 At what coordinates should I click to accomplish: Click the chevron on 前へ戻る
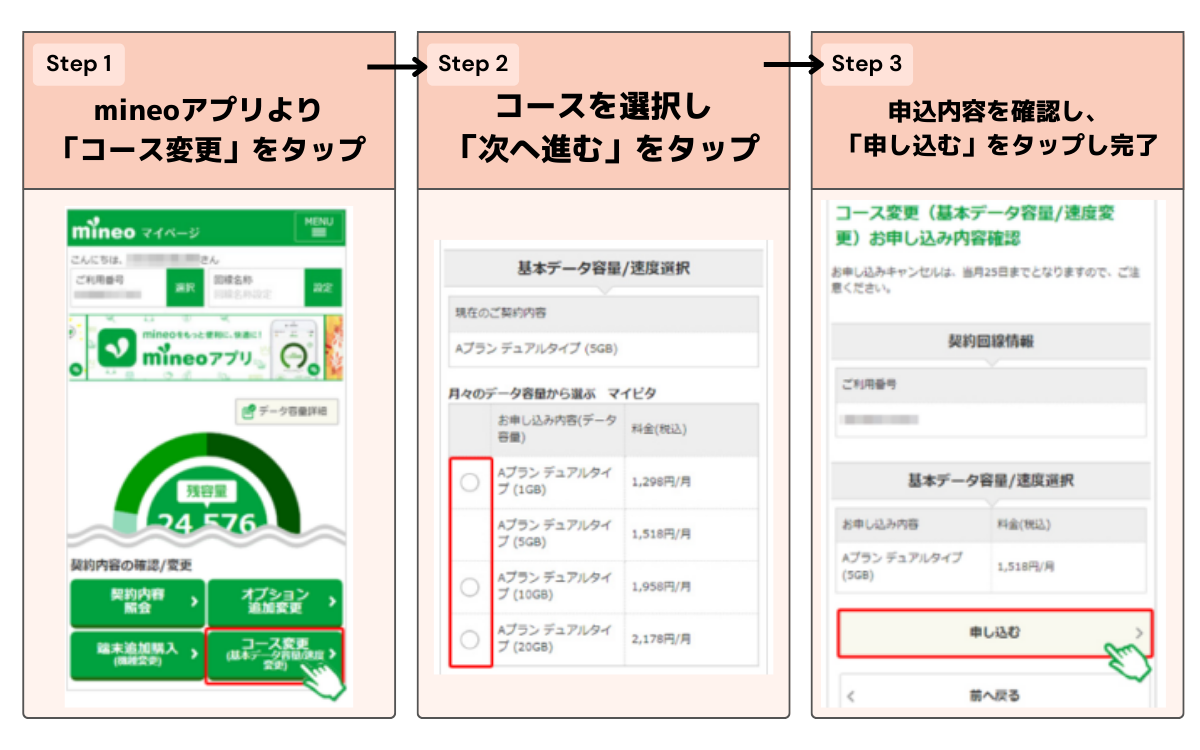851,695
